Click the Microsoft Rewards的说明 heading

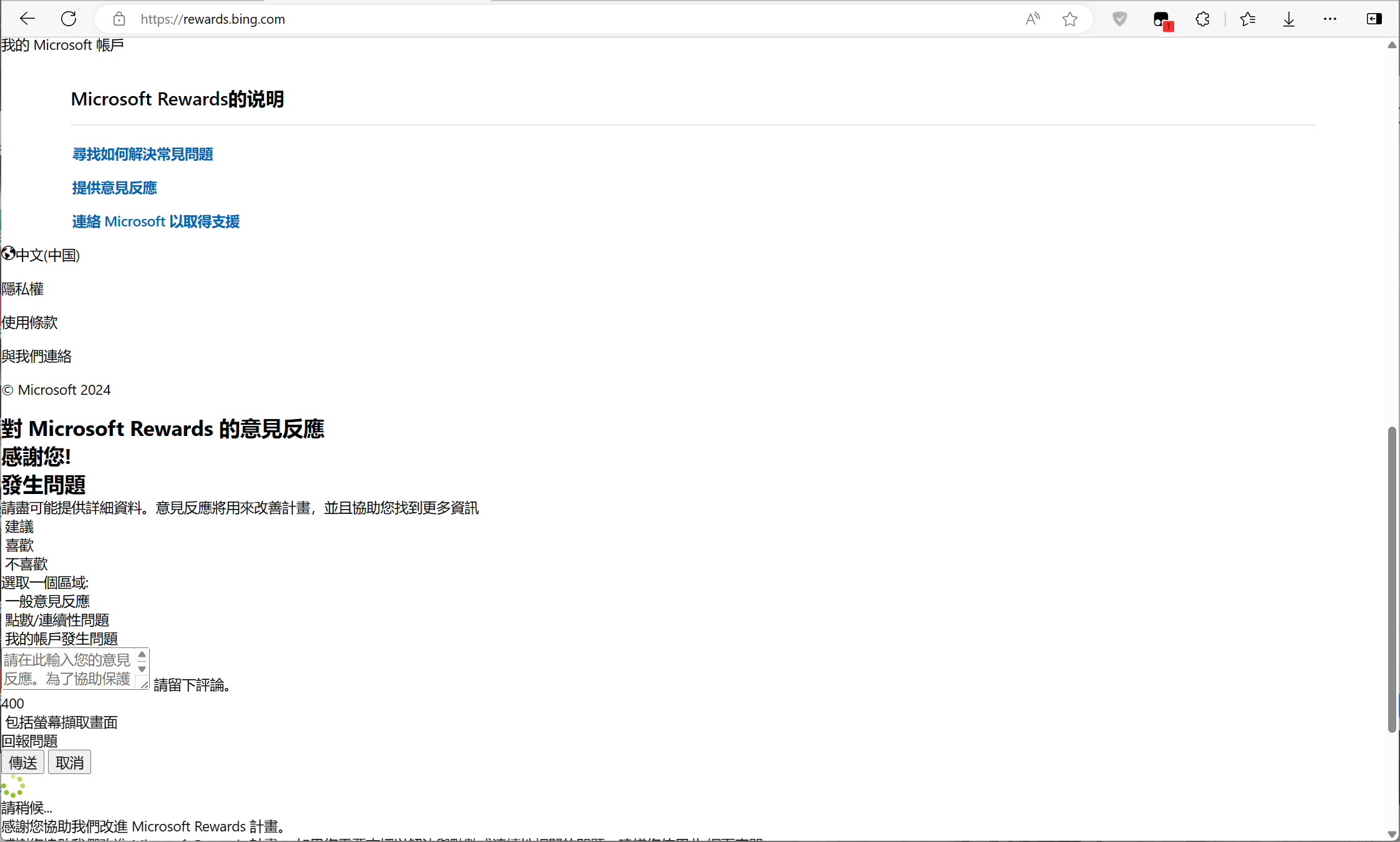[x=178, y=99]
